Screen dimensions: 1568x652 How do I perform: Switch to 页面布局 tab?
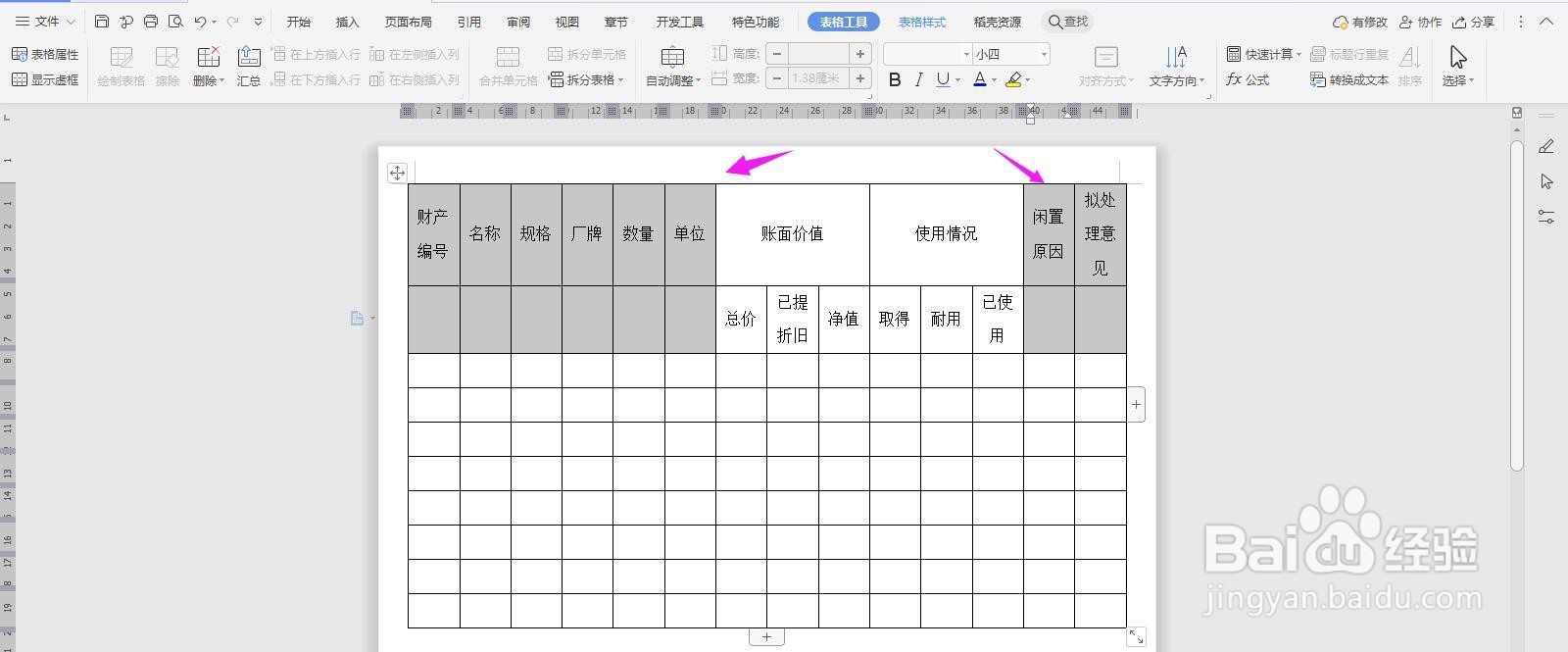point(409,22)
